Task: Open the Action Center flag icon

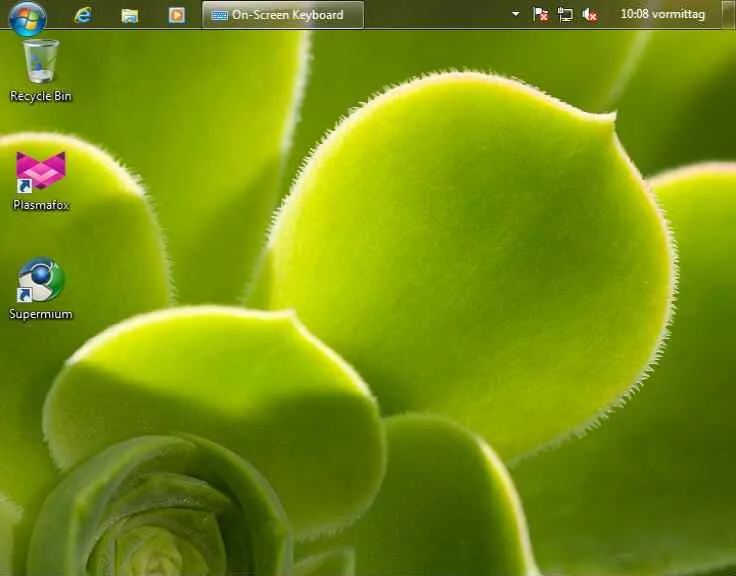Action: point(540,15)
